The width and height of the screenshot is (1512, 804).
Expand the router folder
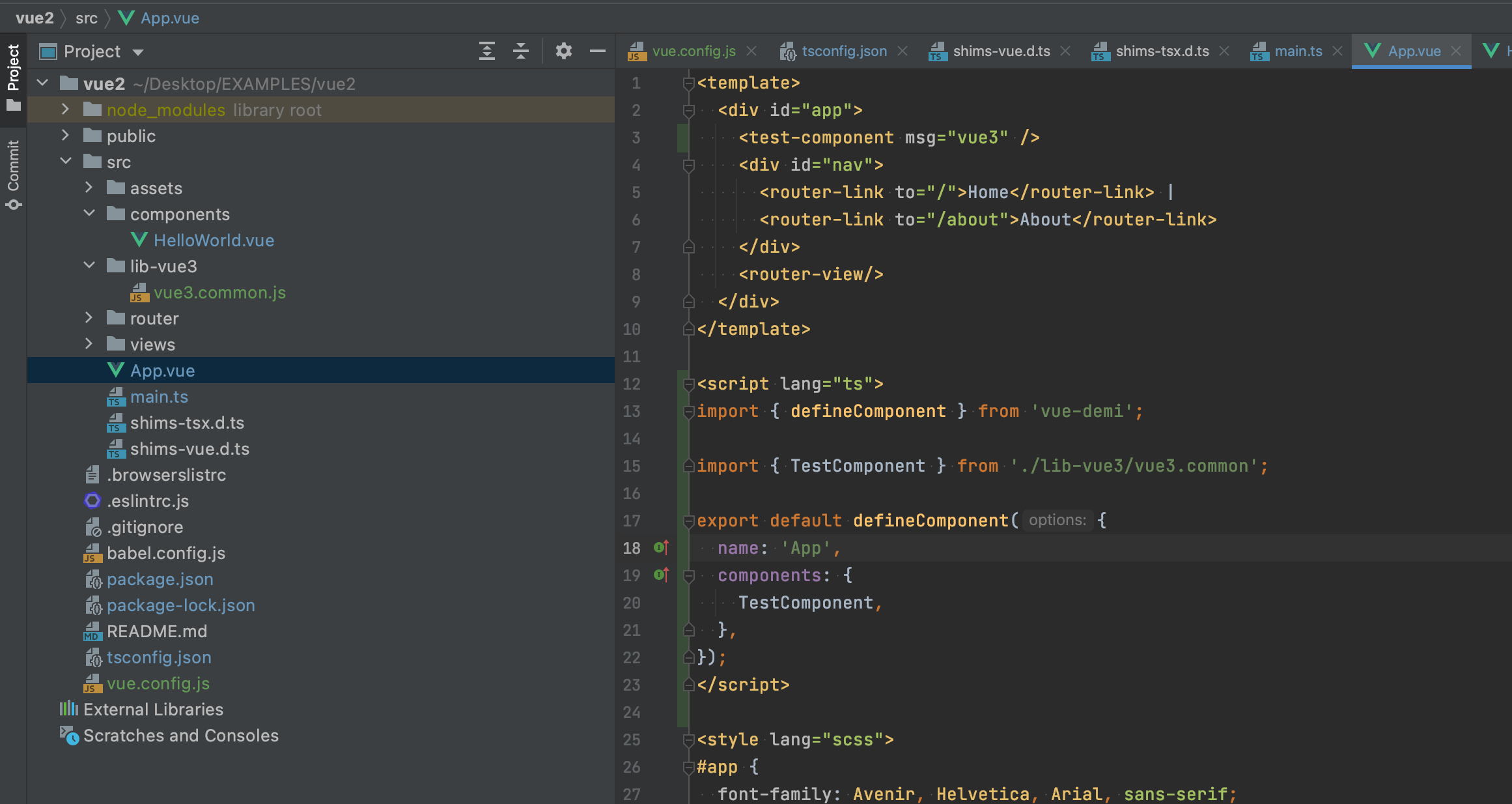coord(89,317)
